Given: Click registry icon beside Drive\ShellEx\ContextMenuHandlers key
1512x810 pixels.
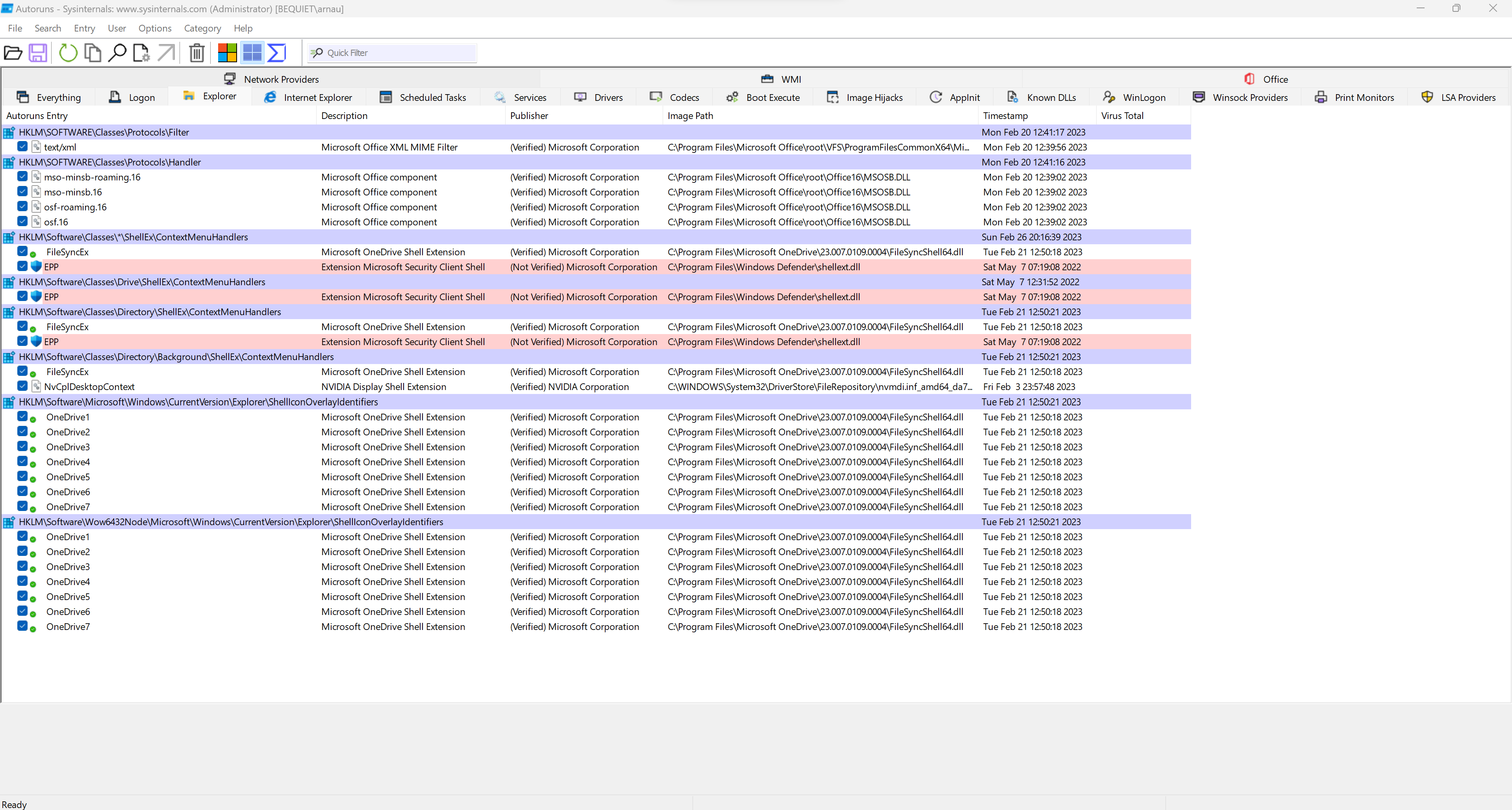Looking at the screenshot, I should pos(9,282).
